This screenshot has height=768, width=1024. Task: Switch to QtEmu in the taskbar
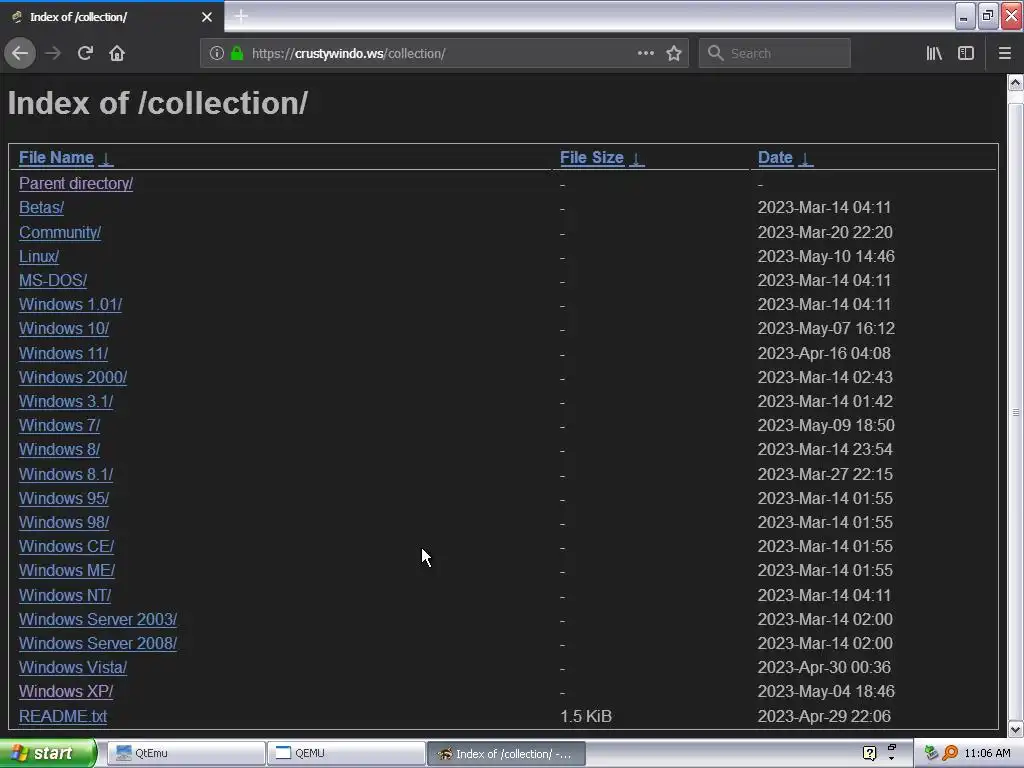click(x=185, y=754)
